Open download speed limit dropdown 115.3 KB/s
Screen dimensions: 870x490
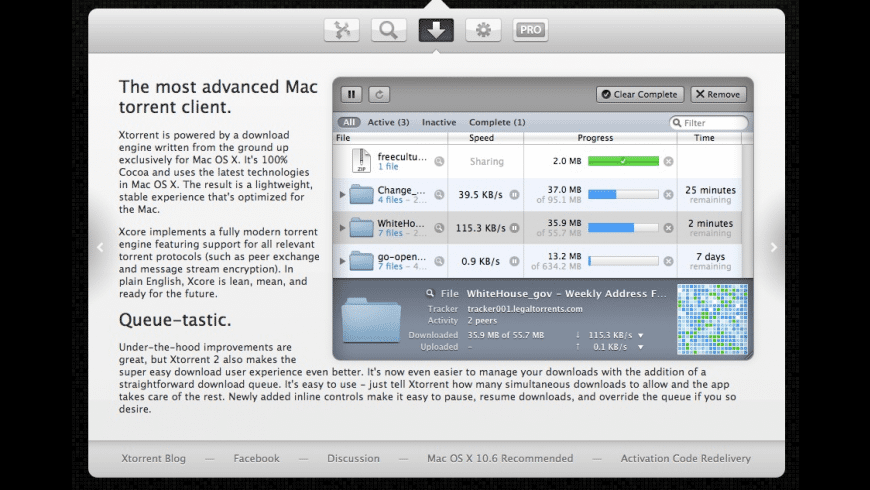click(x=641, y=335)
